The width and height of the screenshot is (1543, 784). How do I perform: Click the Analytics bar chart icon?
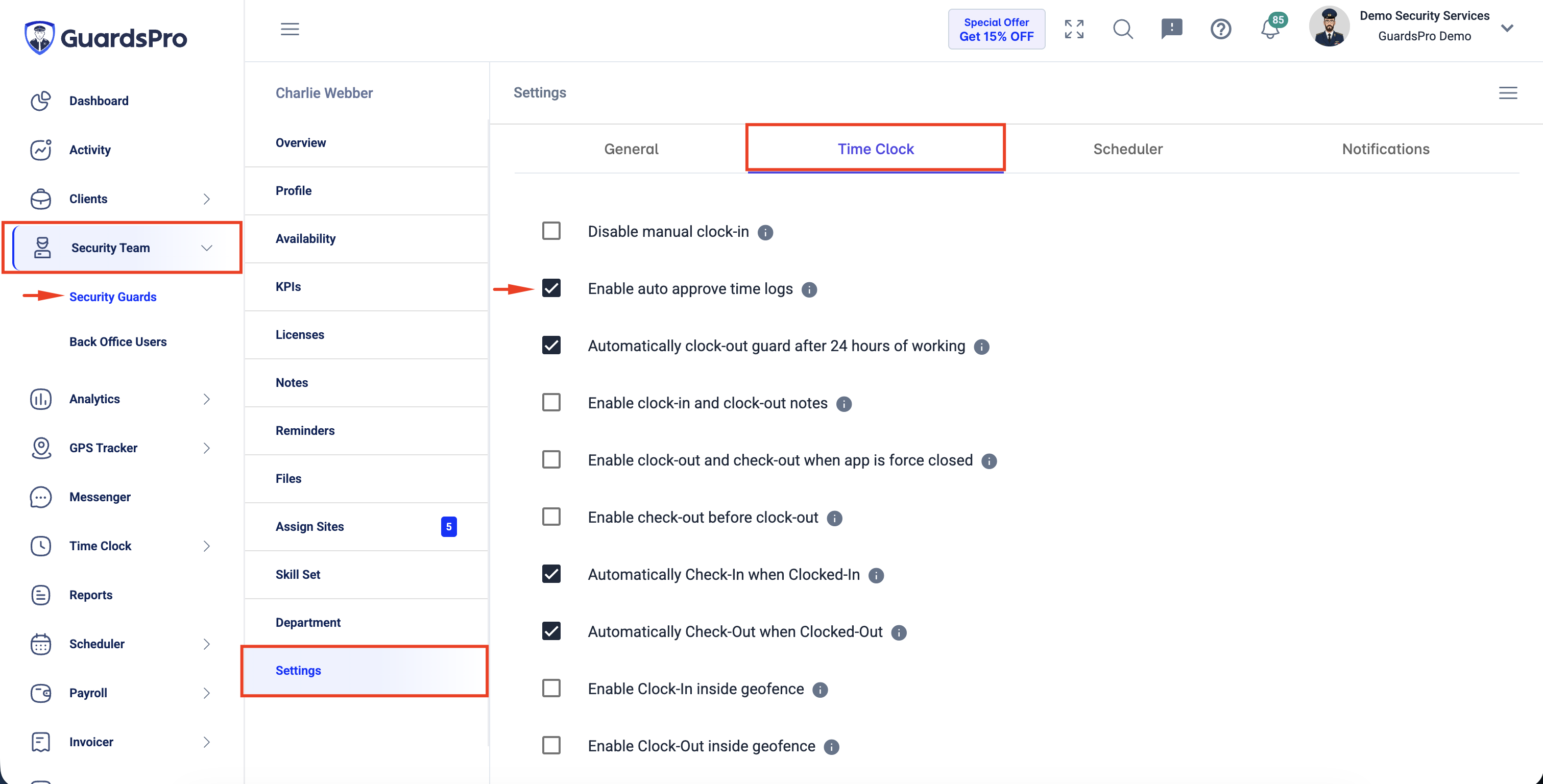pyautogui.click(x=41, y=399)
